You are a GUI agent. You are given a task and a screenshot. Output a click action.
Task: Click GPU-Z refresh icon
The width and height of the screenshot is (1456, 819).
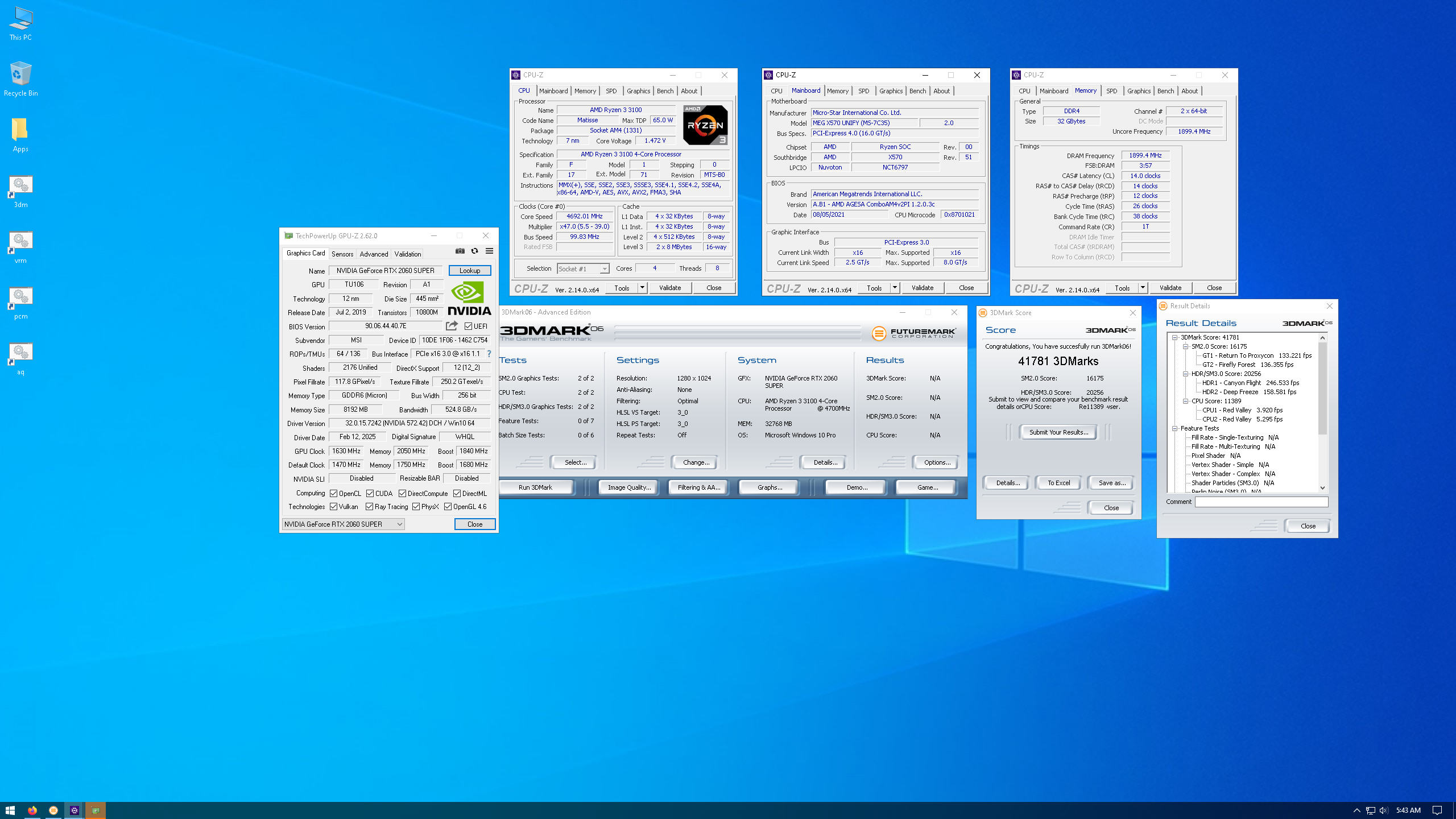[474, 251]
